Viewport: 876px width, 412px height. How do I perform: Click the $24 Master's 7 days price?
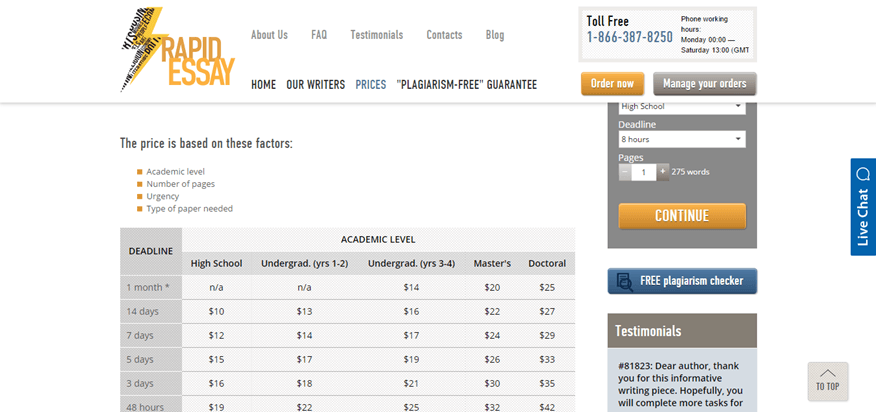(x=492, y=335)
